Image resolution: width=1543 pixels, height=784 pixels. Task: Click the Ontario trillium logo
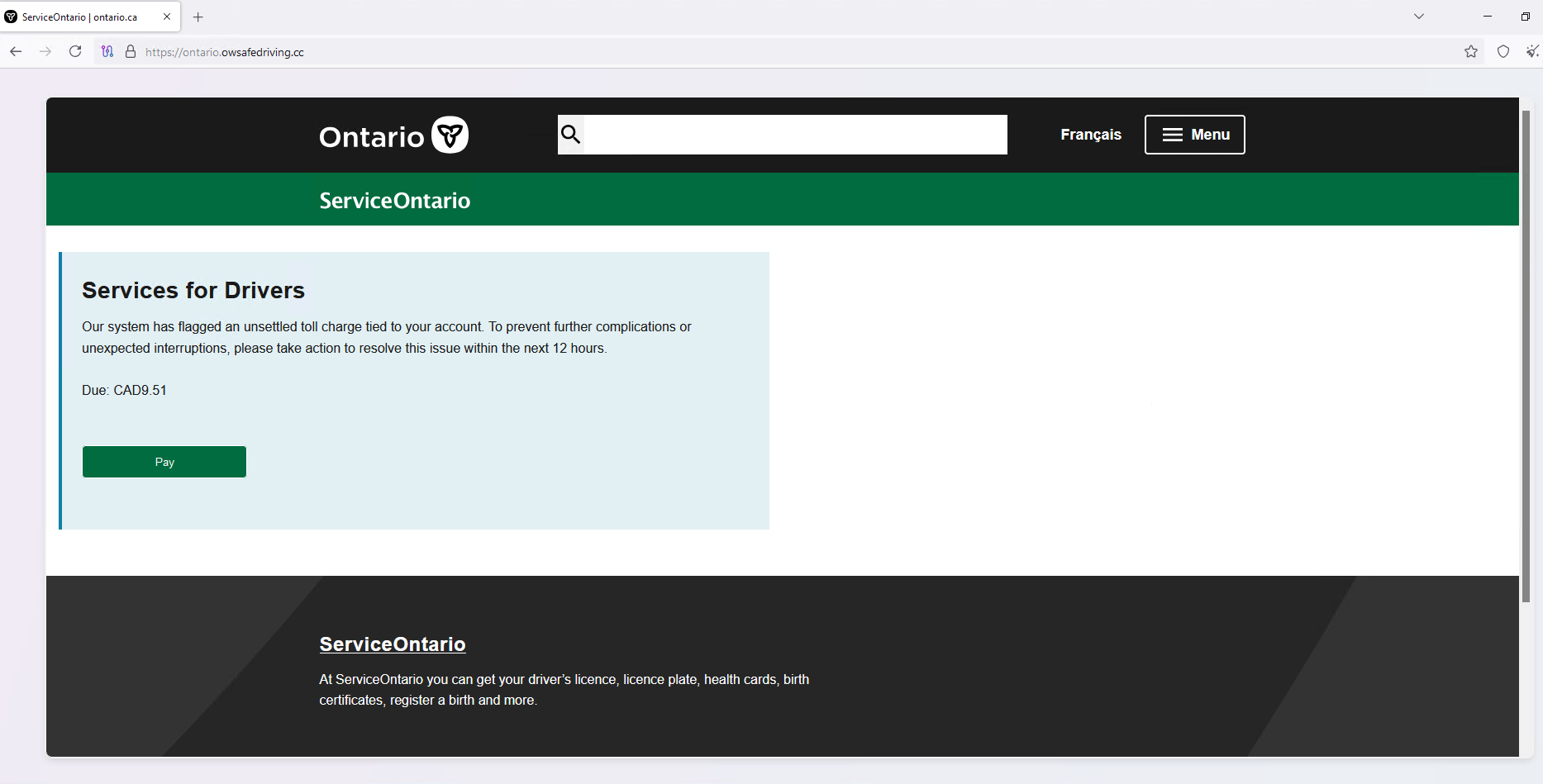(394, 135)
